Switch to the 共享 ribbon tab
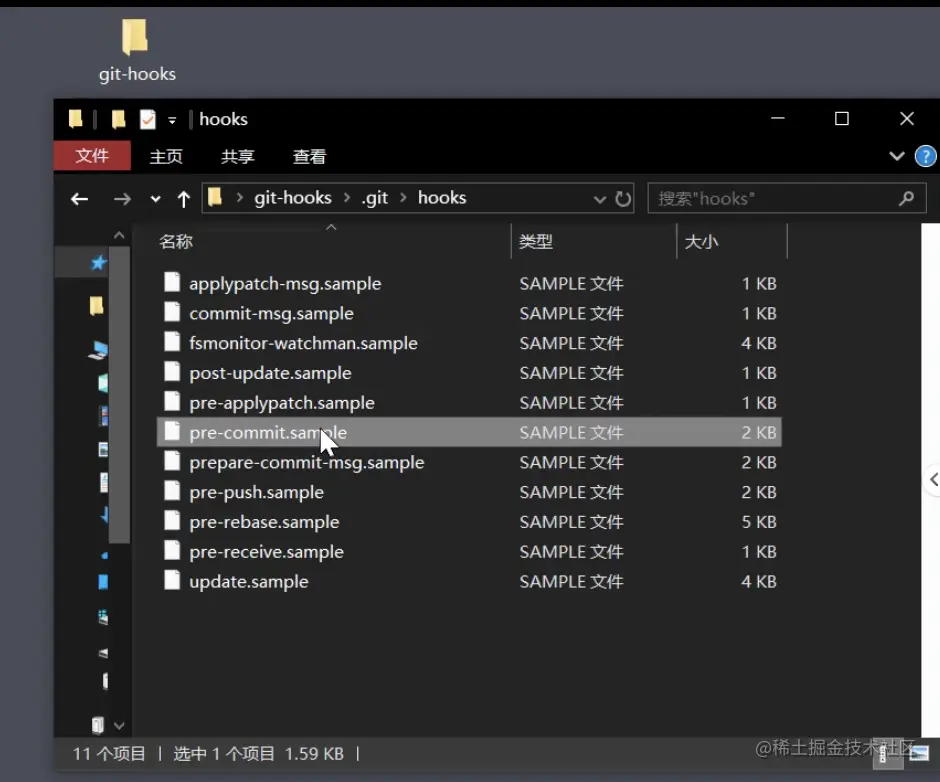This screenshot has width=940, height=782. click(x=238, y=157)
